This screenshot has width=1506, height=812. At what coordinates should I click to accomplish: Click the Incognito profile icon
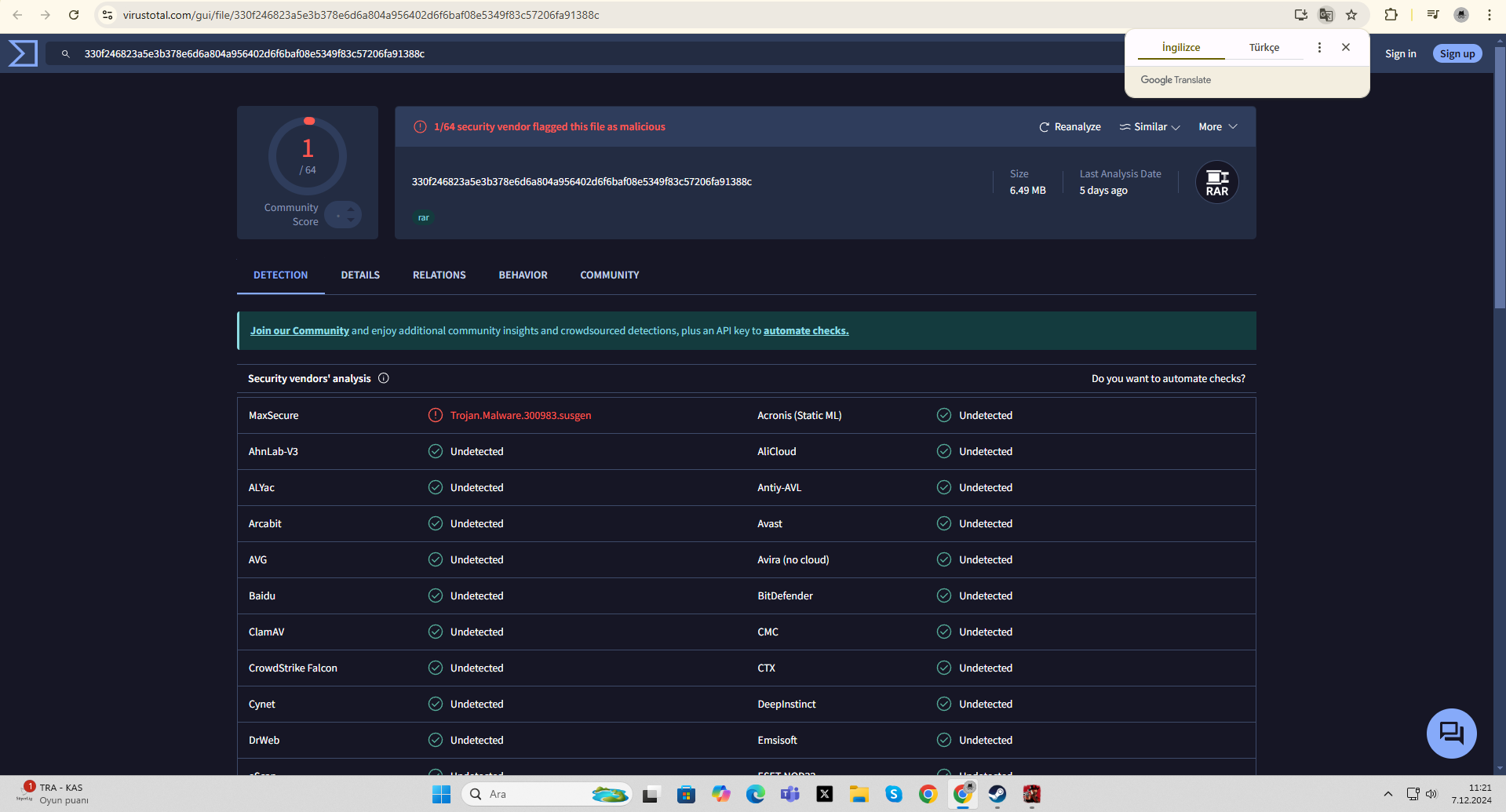point(1461,15)
